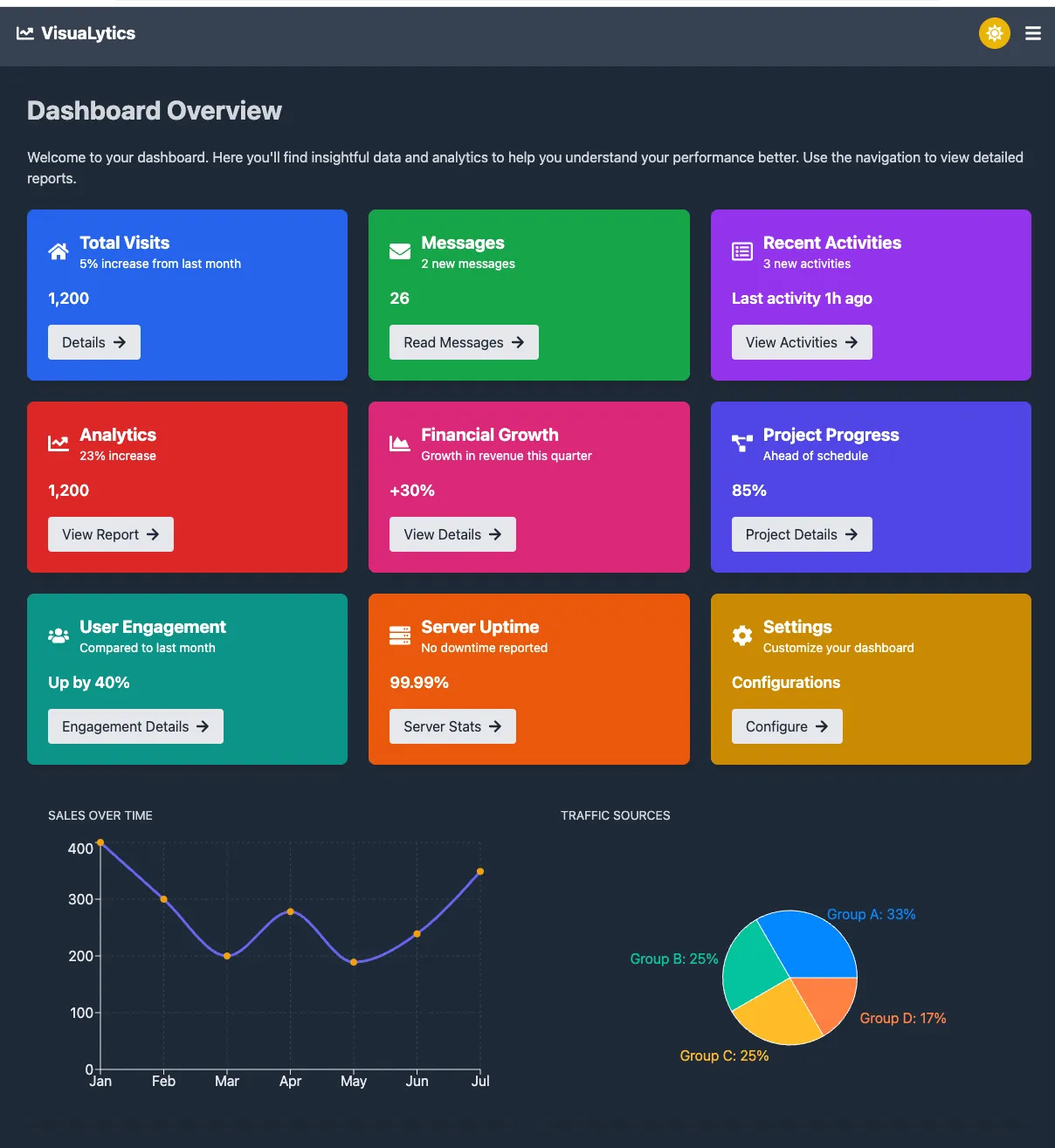Viewport: 1055px width, 1148px height.
Task: Open Total Visits Details button
Action: pyautogui.click(x=94, y=342)
